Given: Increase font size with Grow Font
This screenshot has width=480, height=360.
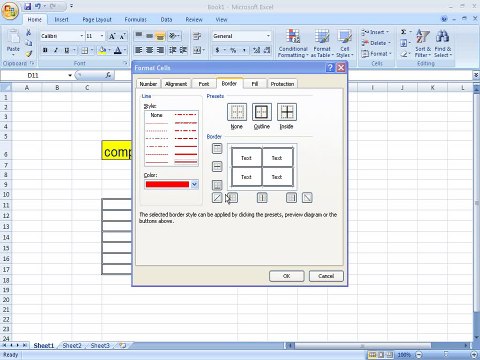Looking at the screenshot, I should (x=112, y=36).
